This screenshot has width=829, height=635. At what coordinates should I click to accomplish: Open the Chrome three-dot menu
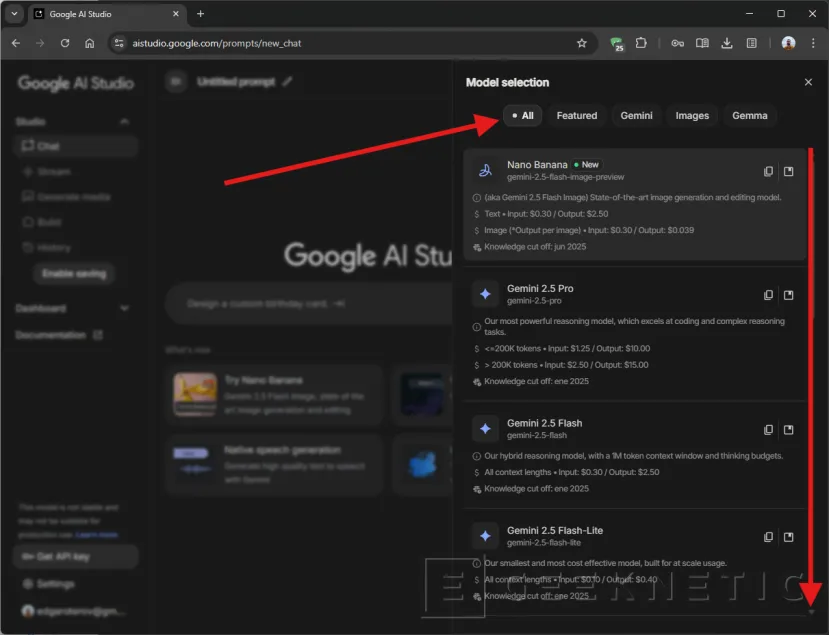pos(813,43)
